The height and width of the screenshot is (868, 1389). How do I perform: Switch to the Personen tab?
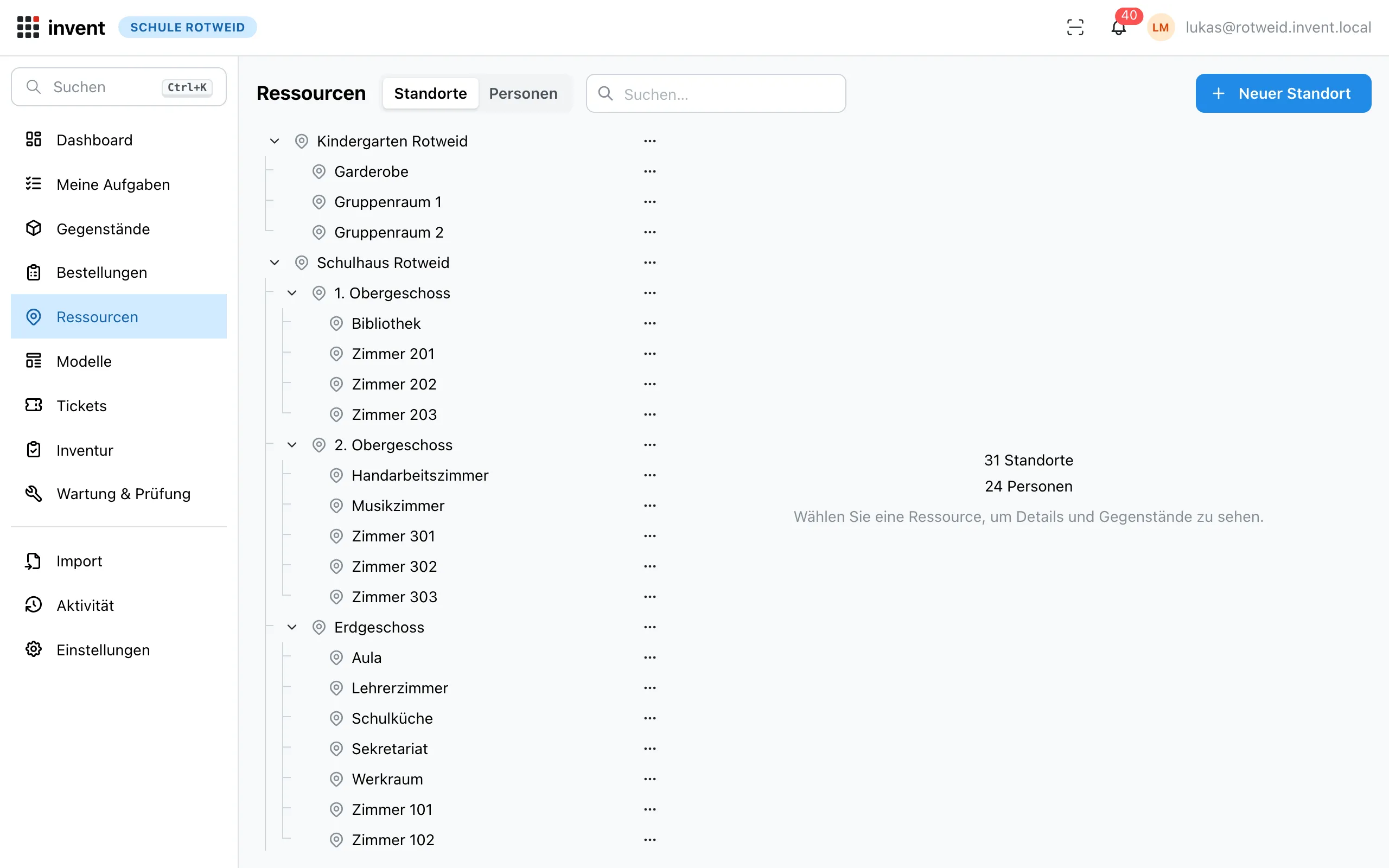click(523, 93)
